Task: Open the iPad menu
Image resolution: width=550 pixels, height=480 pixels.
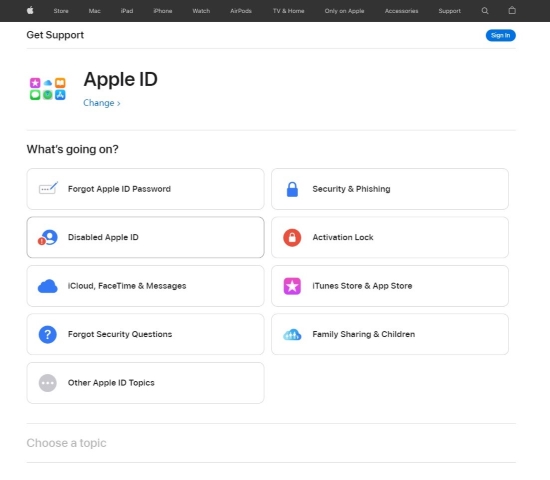Action: 127,11
